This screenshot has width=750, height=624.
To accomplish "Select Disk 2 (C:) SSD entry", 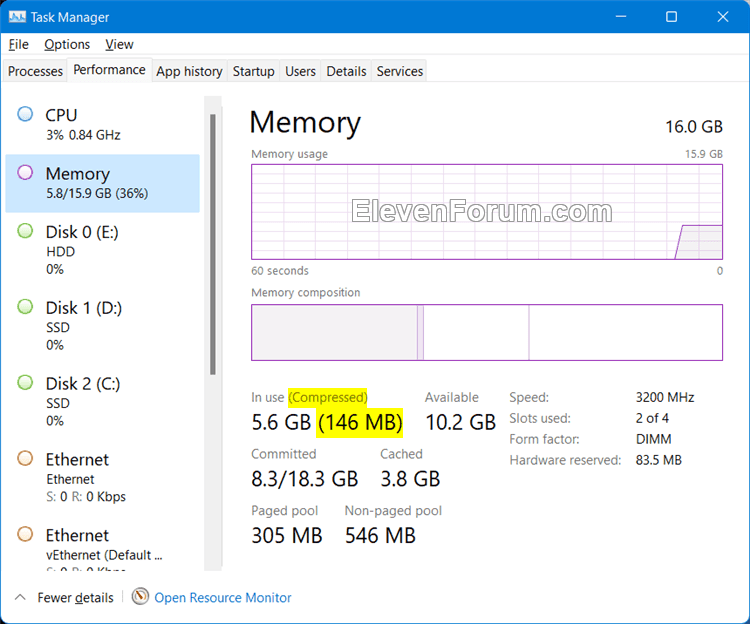I will coord(102,402).
